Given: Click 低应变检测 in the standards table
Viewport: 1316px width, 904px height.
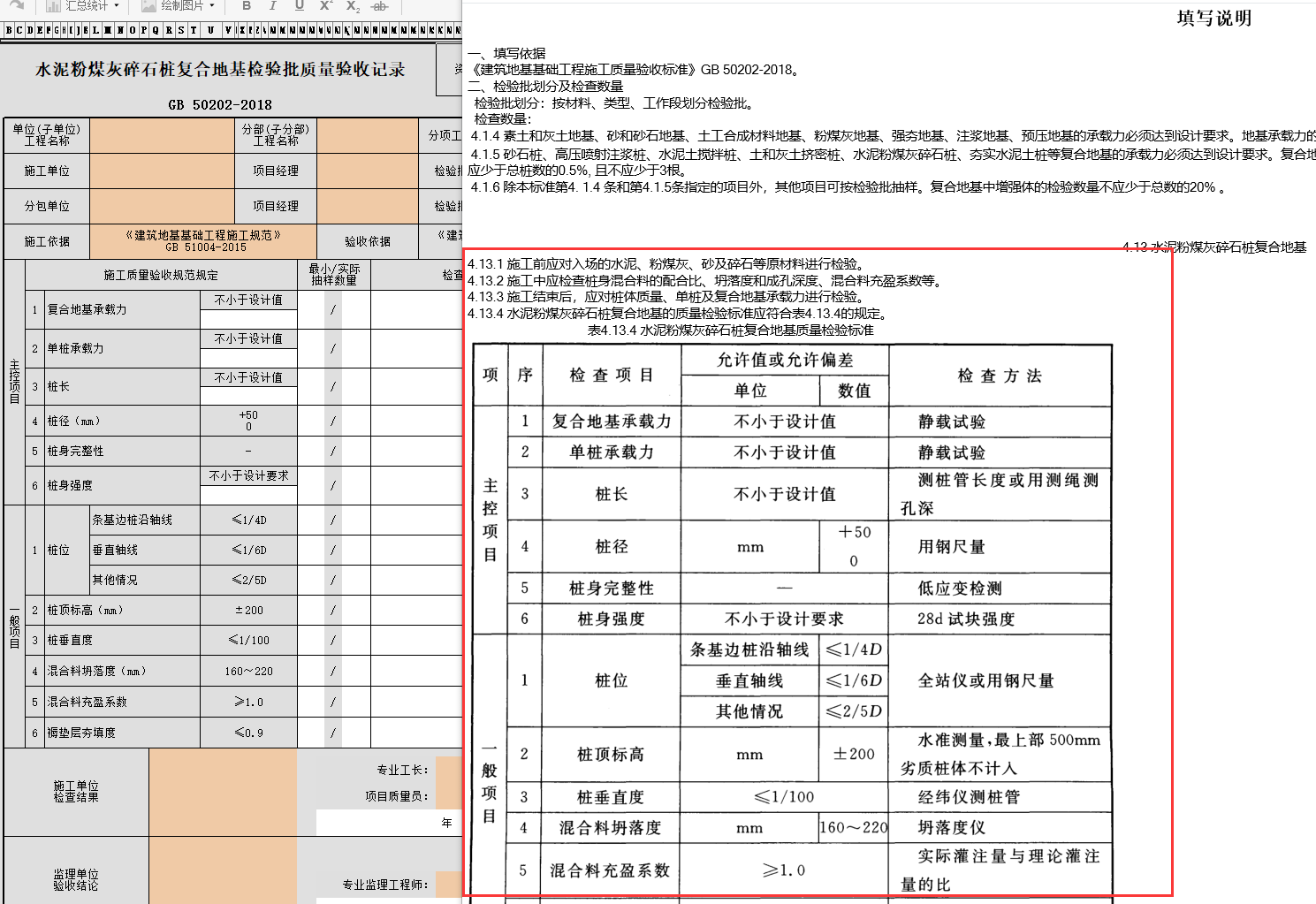Looking at the screenshot, I should [959, 589].
